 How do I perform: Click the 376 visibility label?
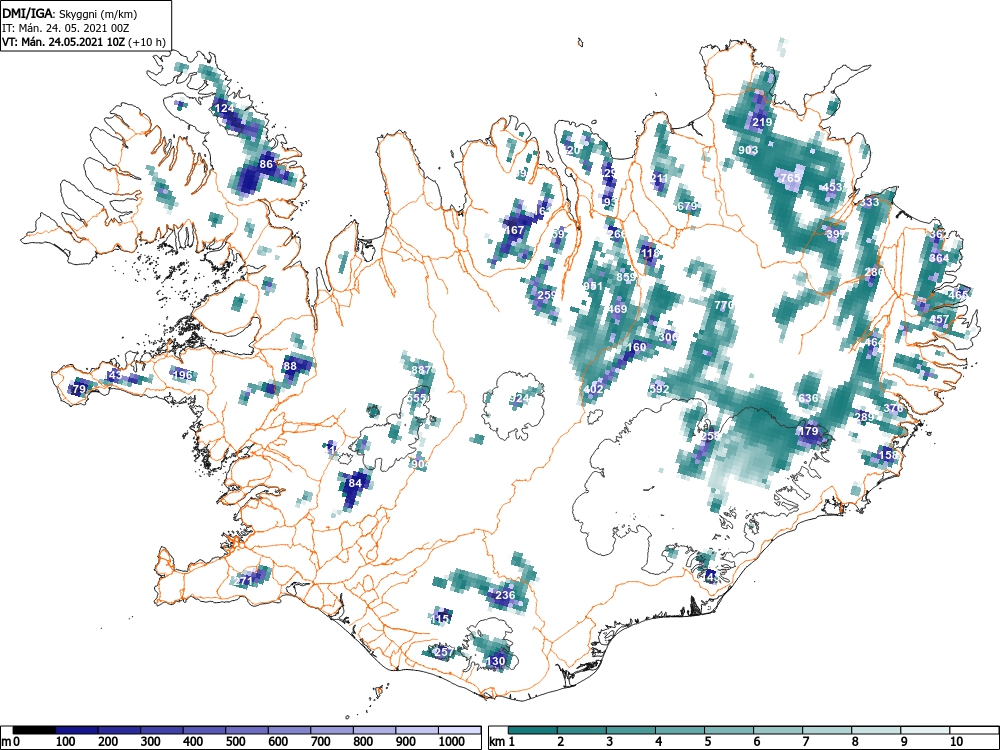pyautogui.click(x=893, y=408)
